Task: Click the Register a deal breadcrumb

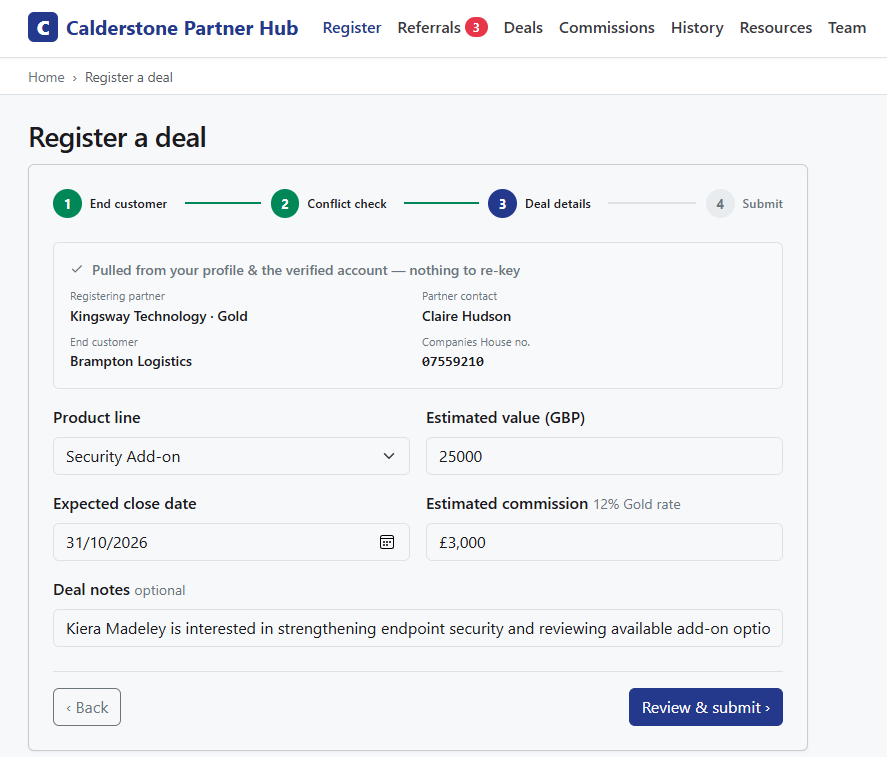Action: point(129,77)
